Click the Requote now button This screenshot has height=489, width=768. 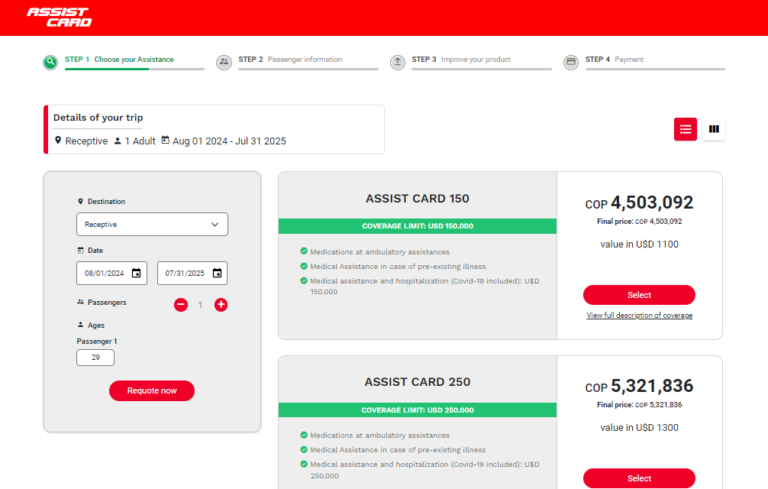pos(152,391)
